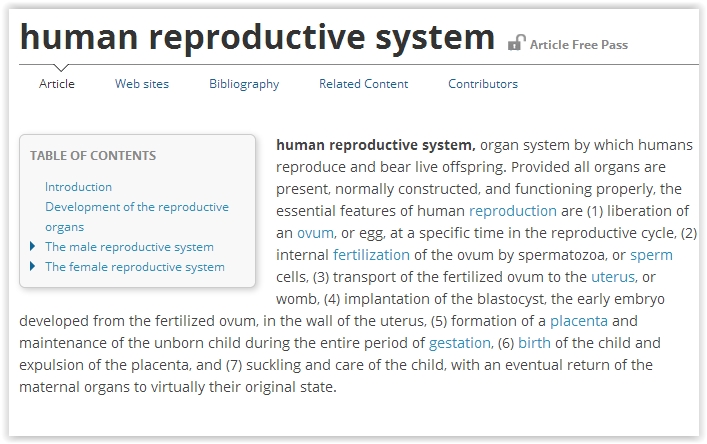The image size is (707, 444).
Task: Follow the gestation hyperlink
Action: pyautogui.click(x=460, y=342)
